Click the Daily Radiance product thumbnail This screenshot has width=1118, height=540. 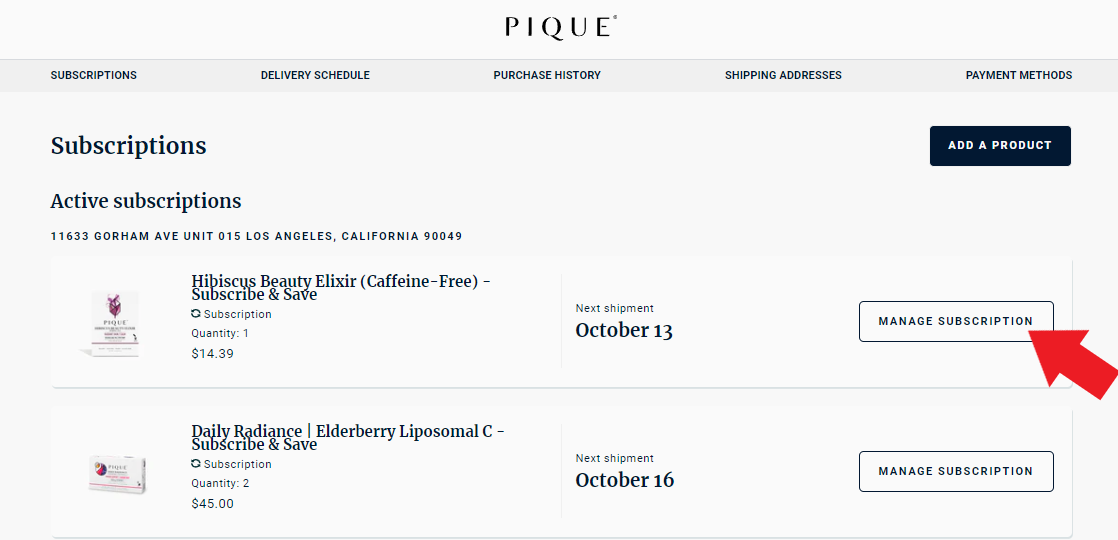[118, 473]
